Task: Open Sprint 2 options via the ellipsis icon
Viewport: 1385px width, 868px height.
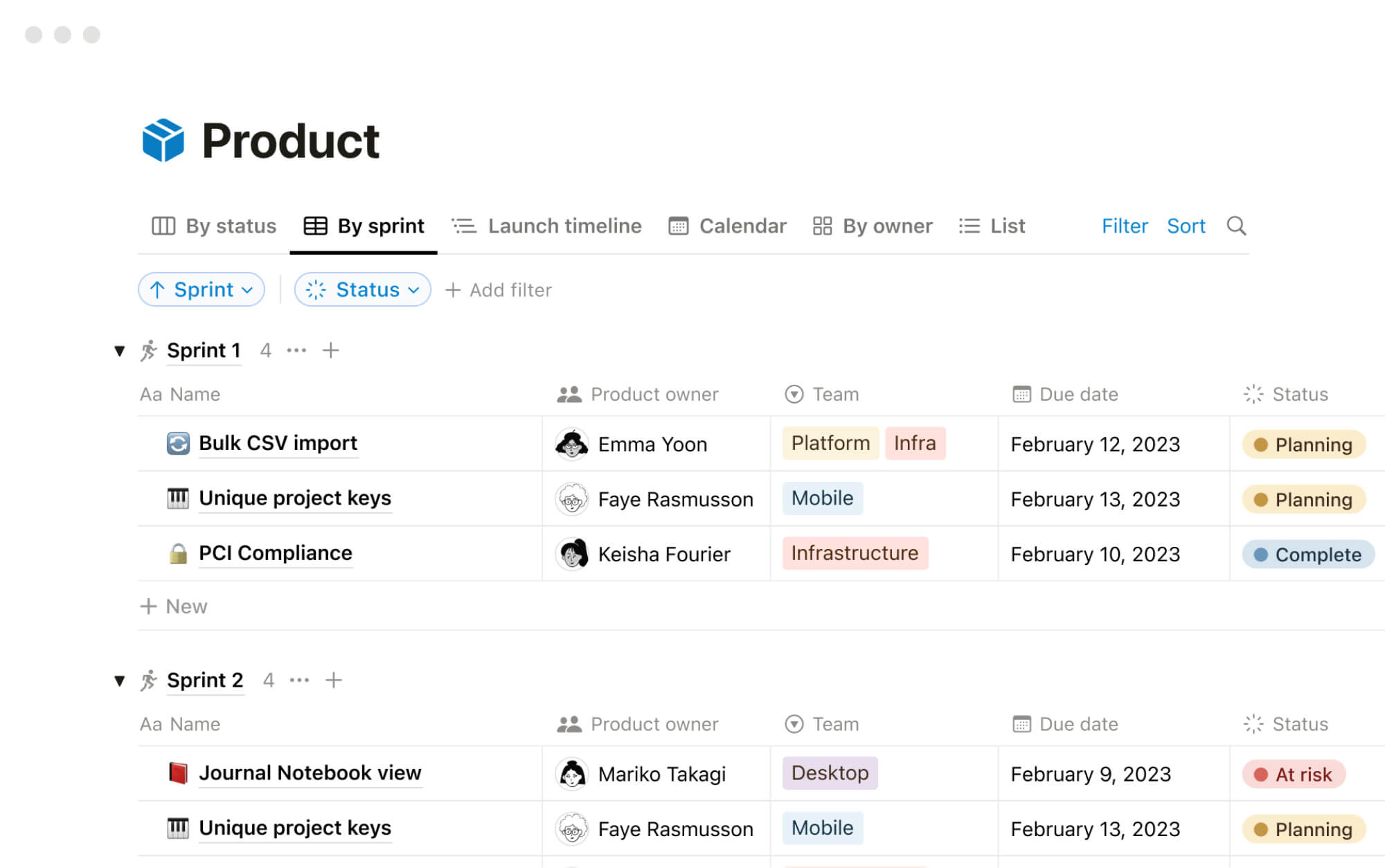Action: click(x=299, y=680)
